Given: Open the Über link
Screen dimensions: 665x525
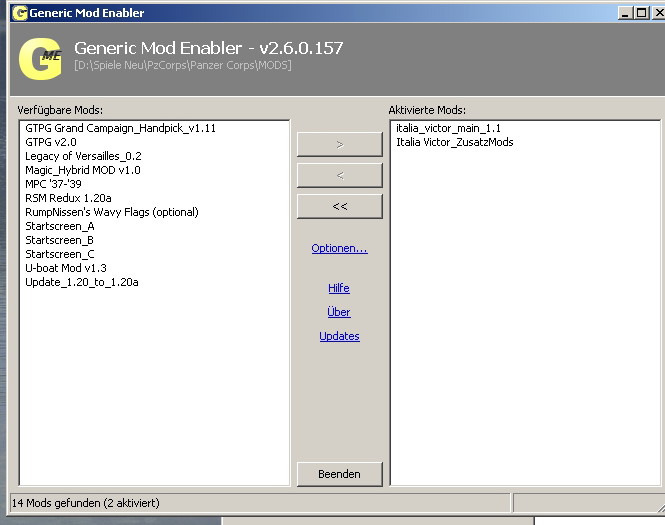Looking at the screenshot, I should (x=339, y=312).
